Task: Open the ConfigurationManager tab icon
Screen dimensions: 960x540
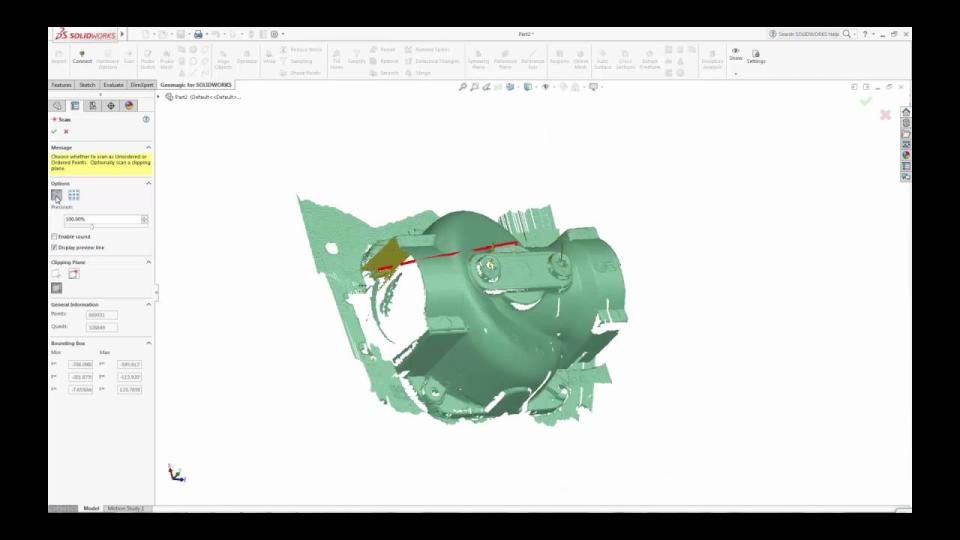Action: [92, 106]
